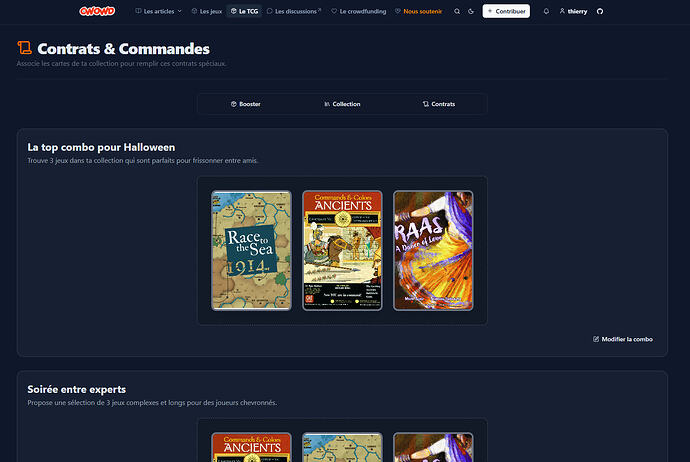
Task: Select RAAS card in Halloween combo
Action: (433, 250)
